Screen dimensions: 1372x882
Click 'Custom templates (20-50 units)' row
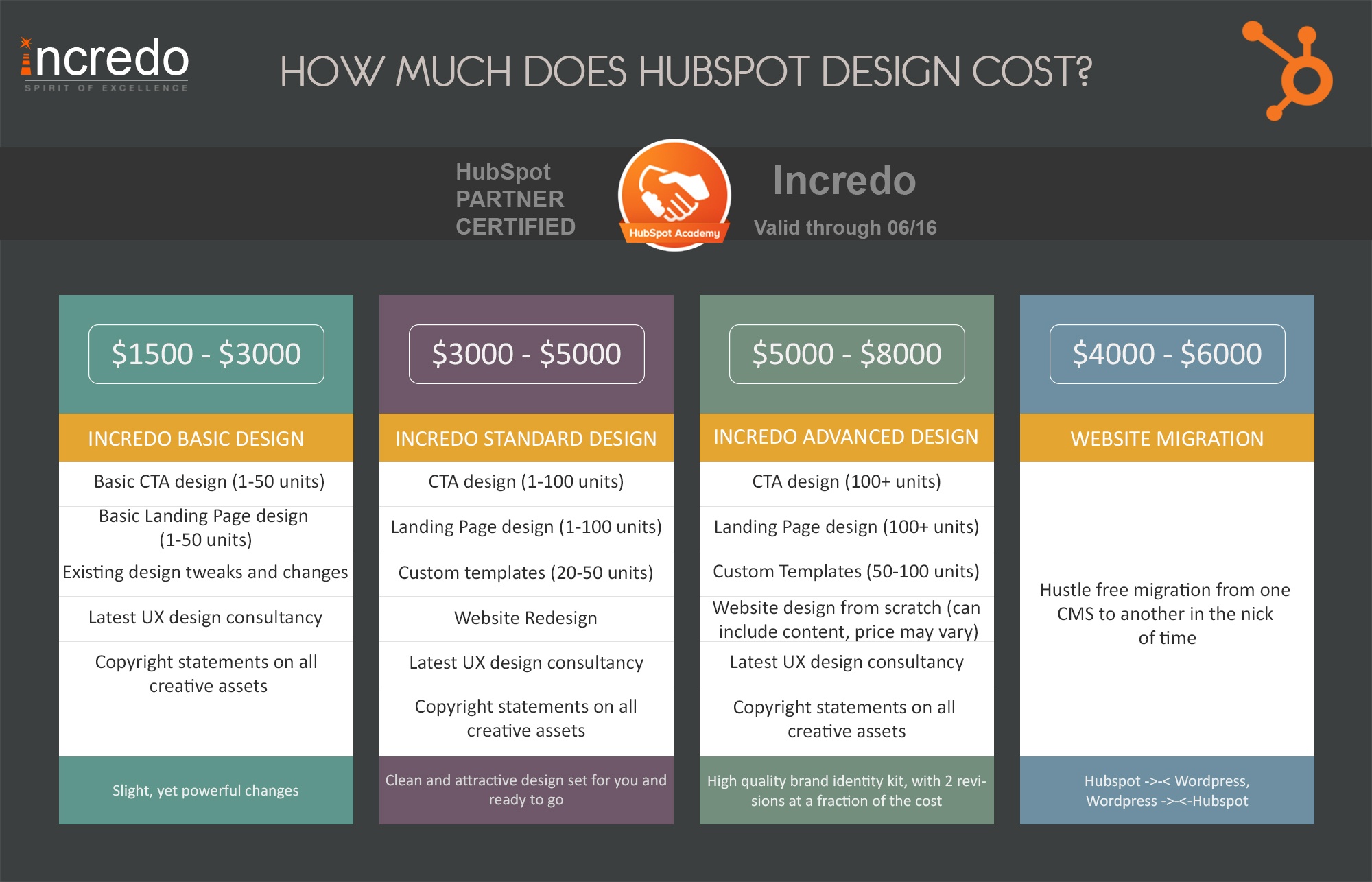(526, 573)
